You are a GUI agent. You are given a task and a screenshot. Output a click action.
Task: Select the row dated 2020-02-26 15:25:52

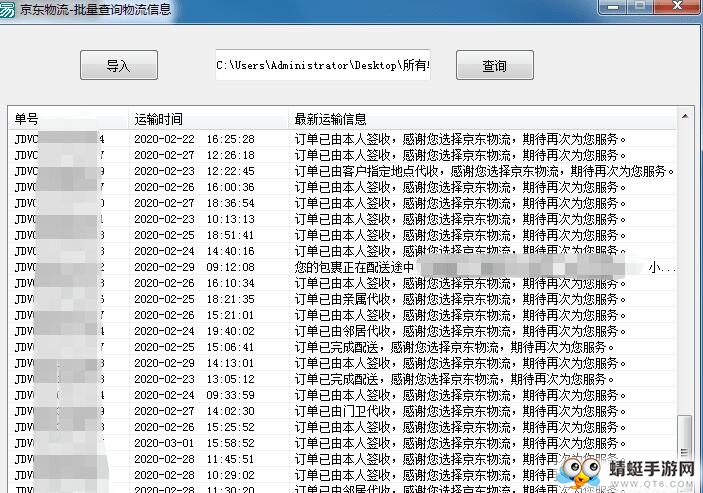pos(343,427)
